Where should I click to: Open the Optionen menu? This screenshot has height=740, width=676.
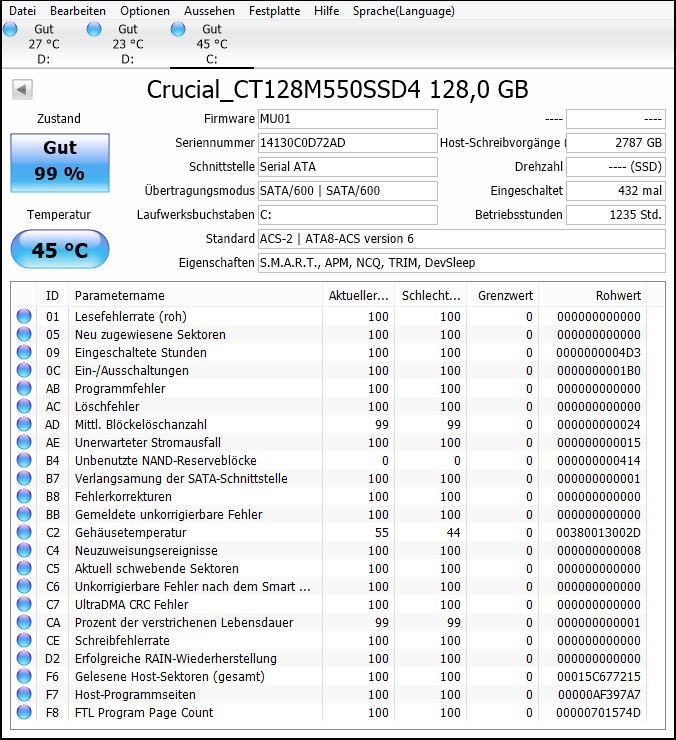(x=145, y=10)
